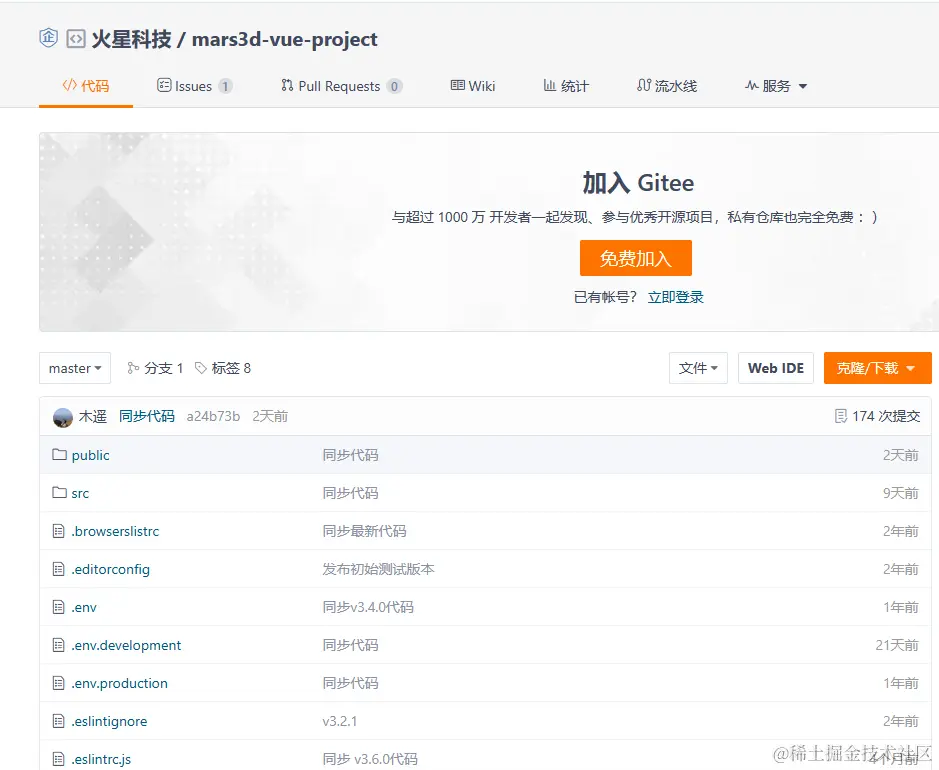Screen dimensions: 939x770
Task: Click the file icon for .env.development
Action: [59, 645]
